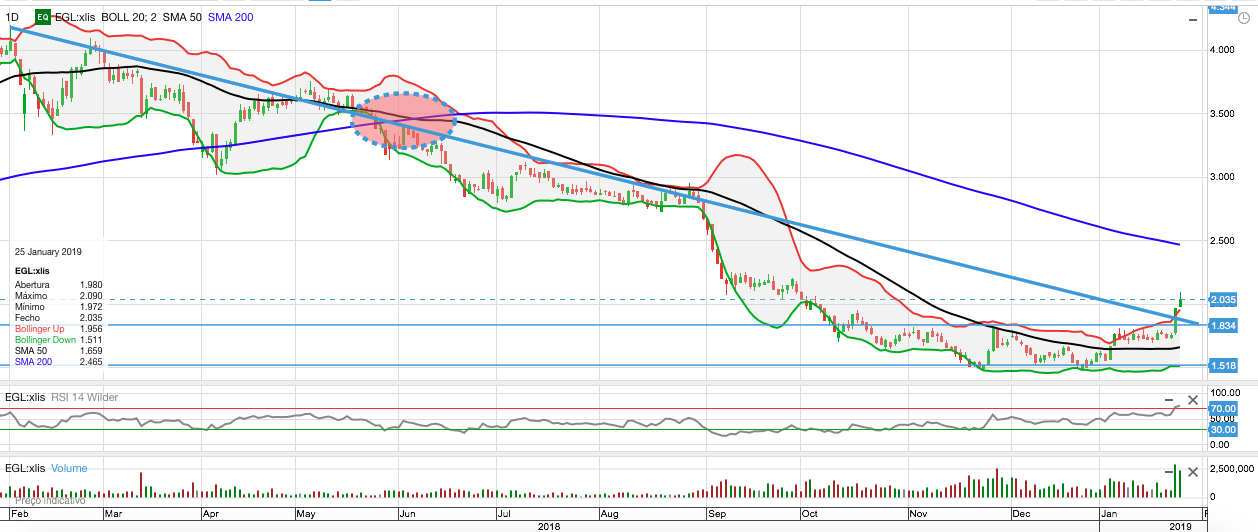Open the 1D timeframe selector
1258x532 pixels.
point(13,17)
